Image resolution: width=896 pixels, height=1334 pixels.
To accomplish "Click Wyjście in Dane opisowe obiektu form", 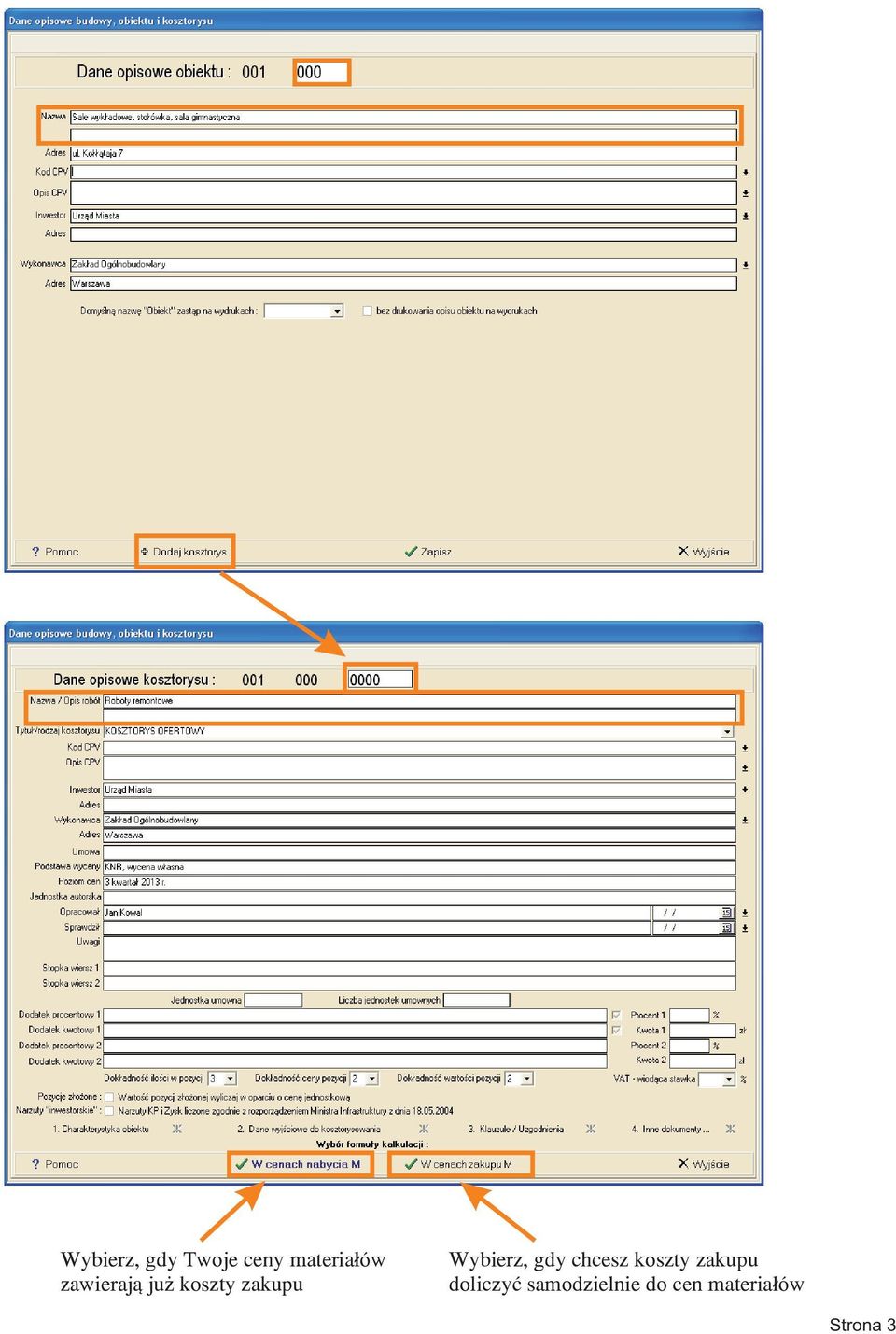I will [704, 552].
